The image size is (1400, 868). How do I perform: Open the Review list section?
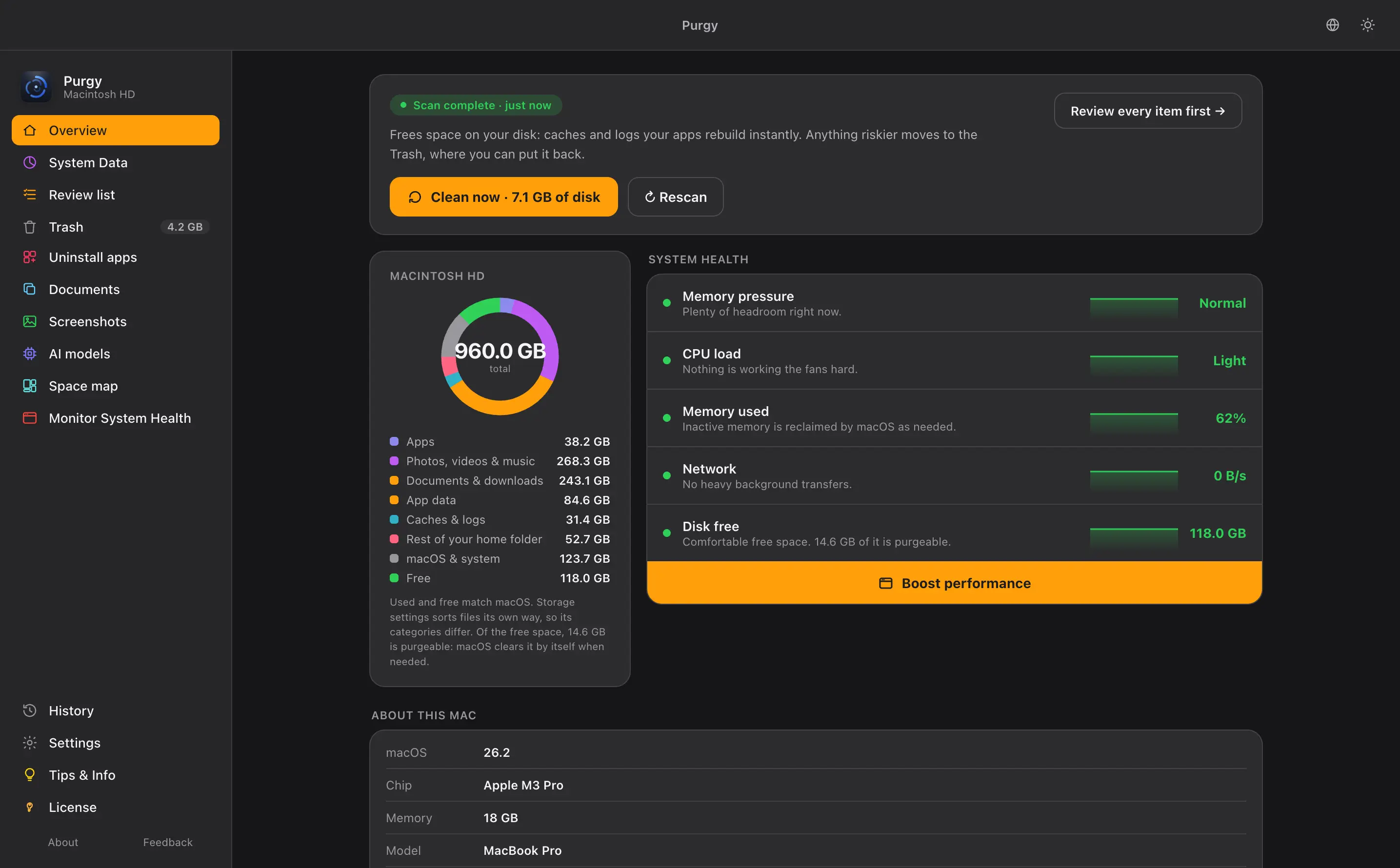click(x=116, y=195)
